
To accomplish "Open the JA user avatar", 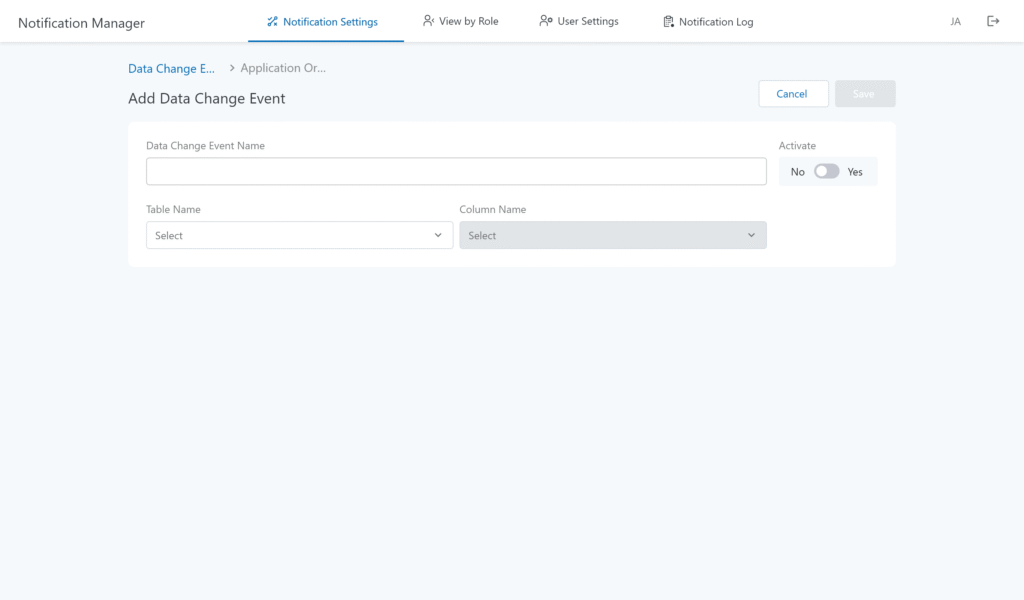I will coord(955,21).
